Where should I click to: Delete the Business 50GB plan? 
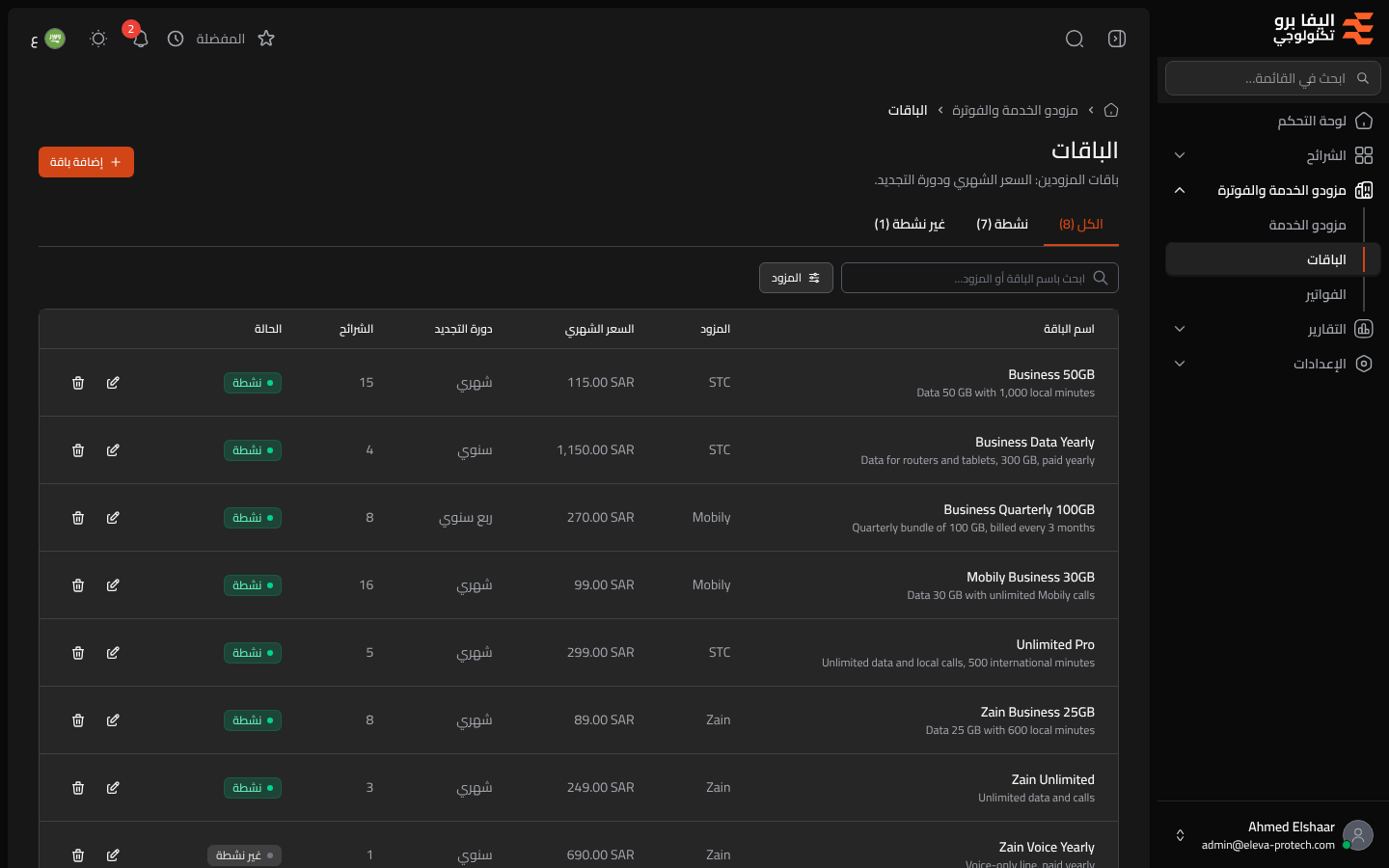78,383
